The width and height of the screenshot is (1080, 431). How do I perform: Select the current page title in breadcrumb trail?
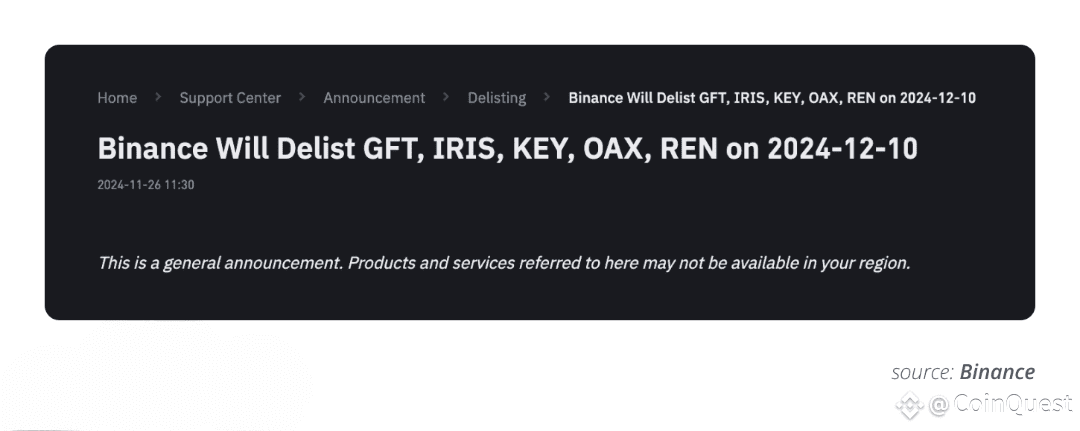772,98
